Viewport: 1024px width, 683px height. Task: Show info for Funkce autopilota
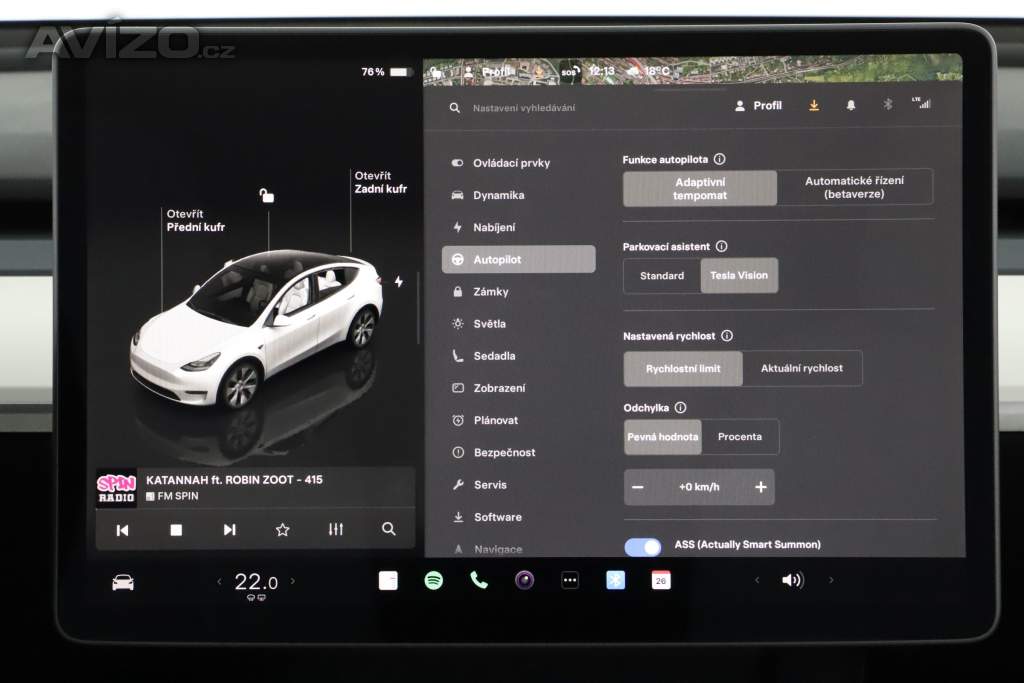click(720, 159)
